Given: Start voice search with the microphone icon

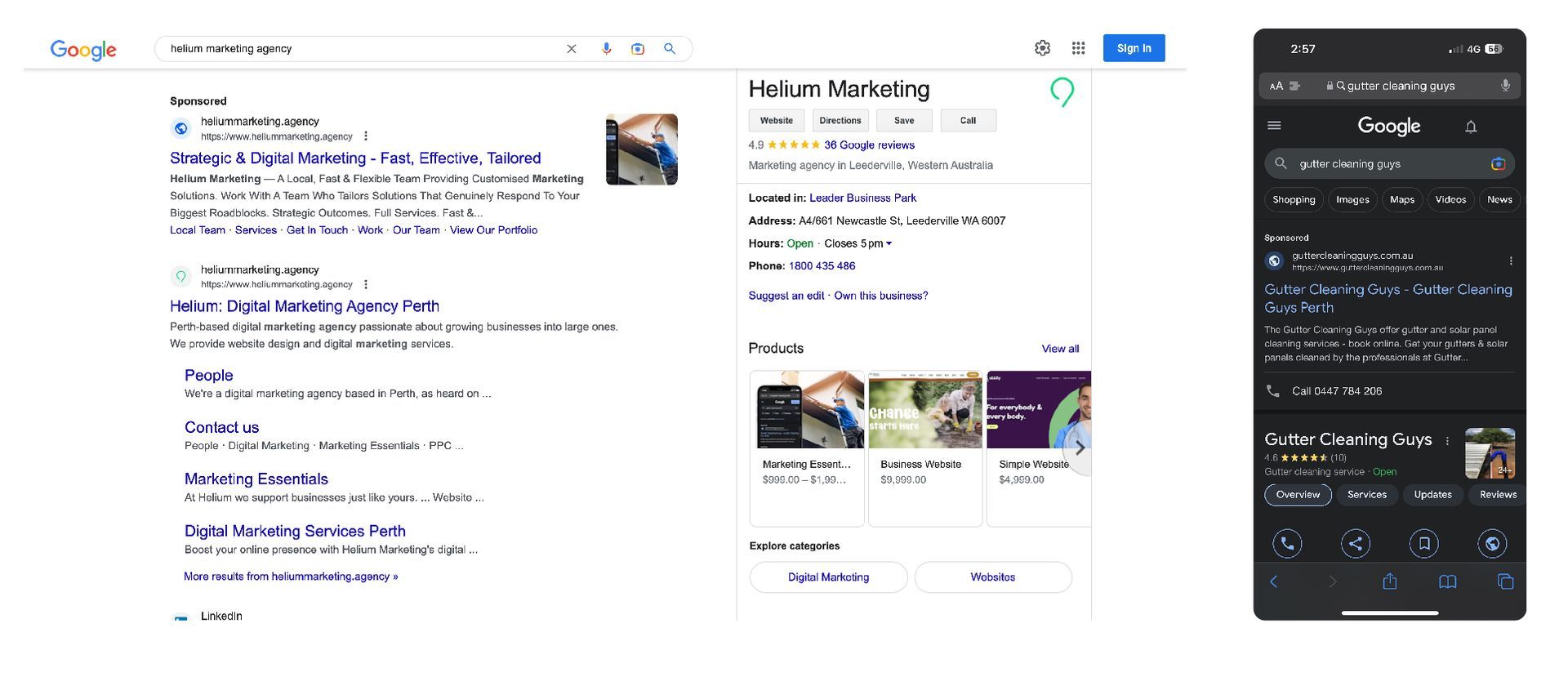Looking at the screenshot, I should [x=606, y=49].
